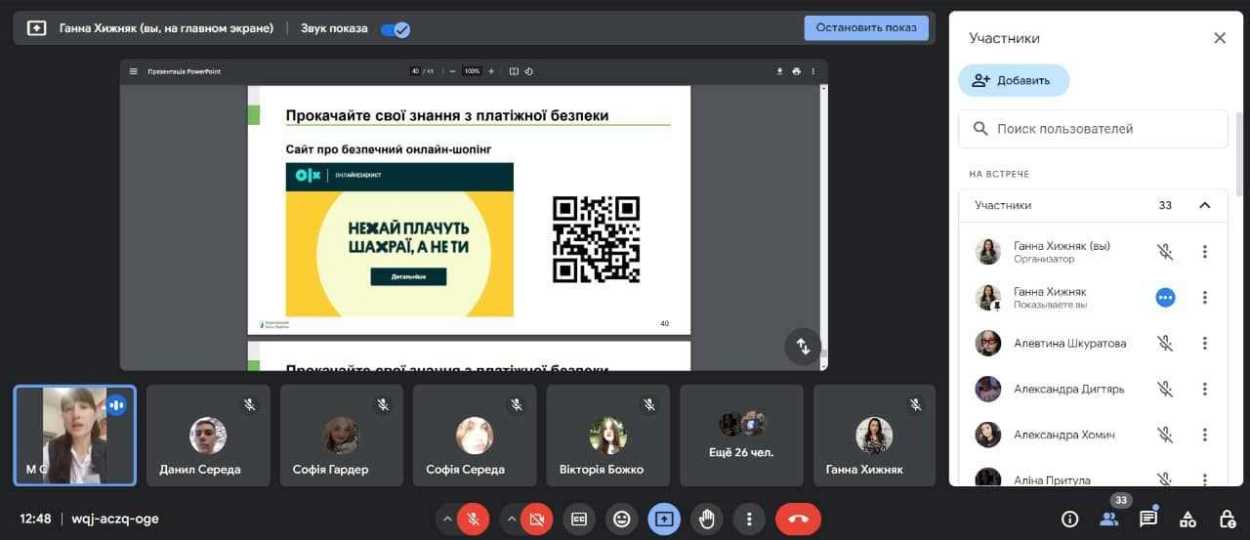This screenshot has height=540, width=1250.
Task: Open the meeting chat panel
Action: (x=1148, y=519)
